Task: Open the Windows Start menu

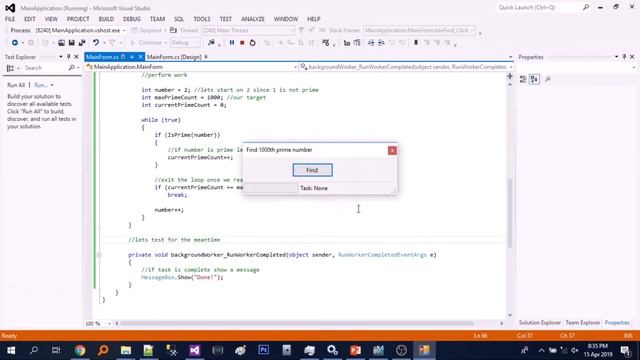Action: [11, 350]
